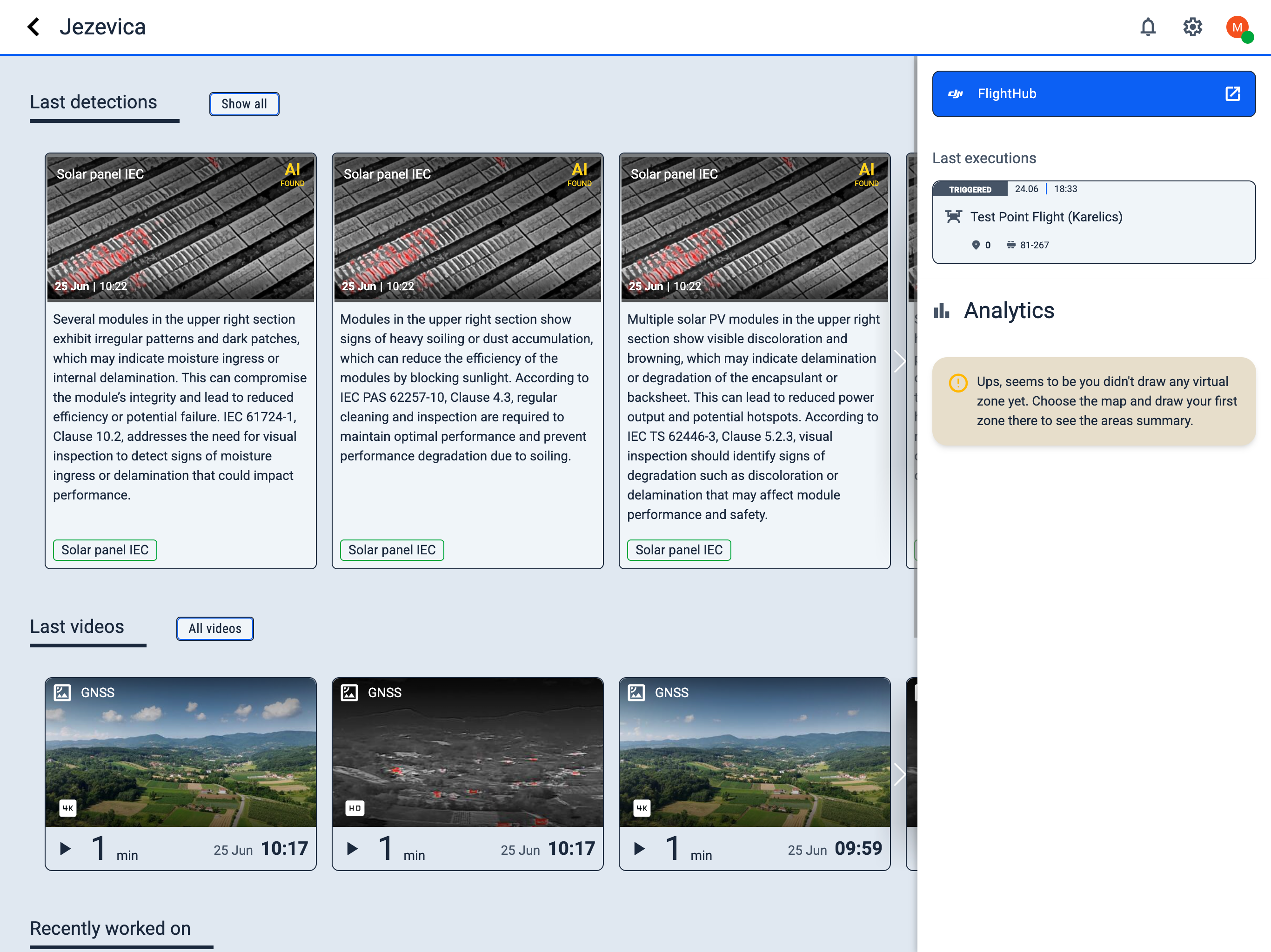Play the first 4K video from 10:17
1271x952 pixels.
[x=66, y=849]
